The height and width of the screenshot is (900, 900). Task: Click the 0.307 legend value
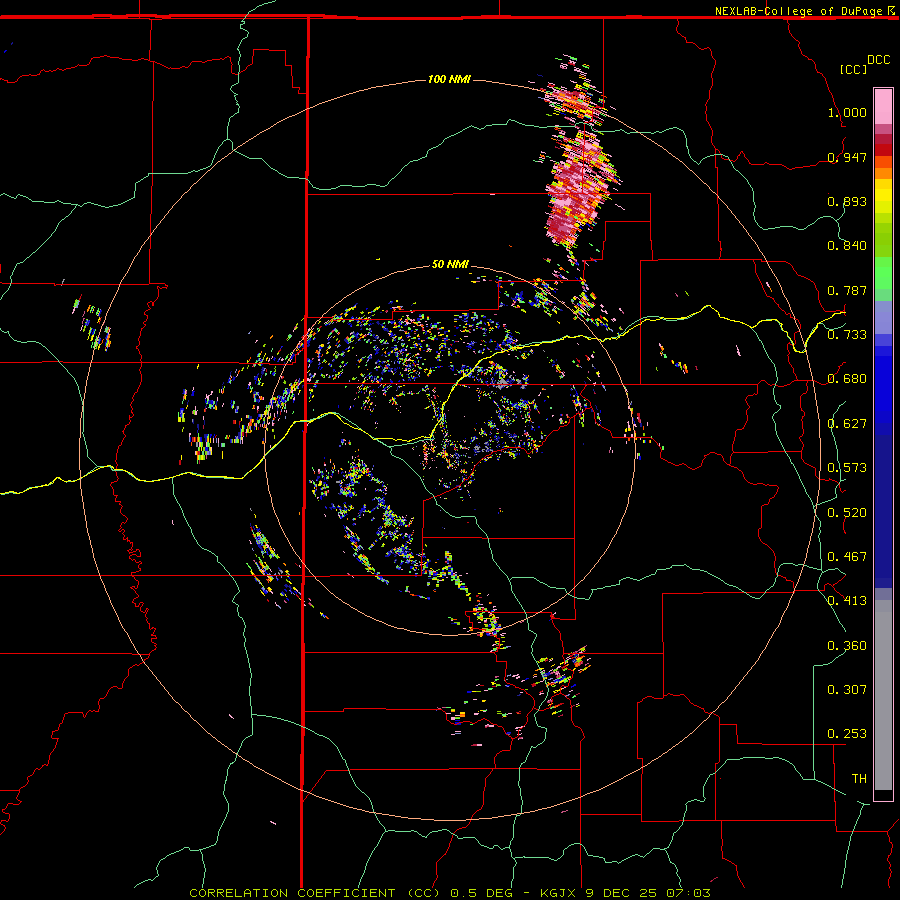click(847, 690)
